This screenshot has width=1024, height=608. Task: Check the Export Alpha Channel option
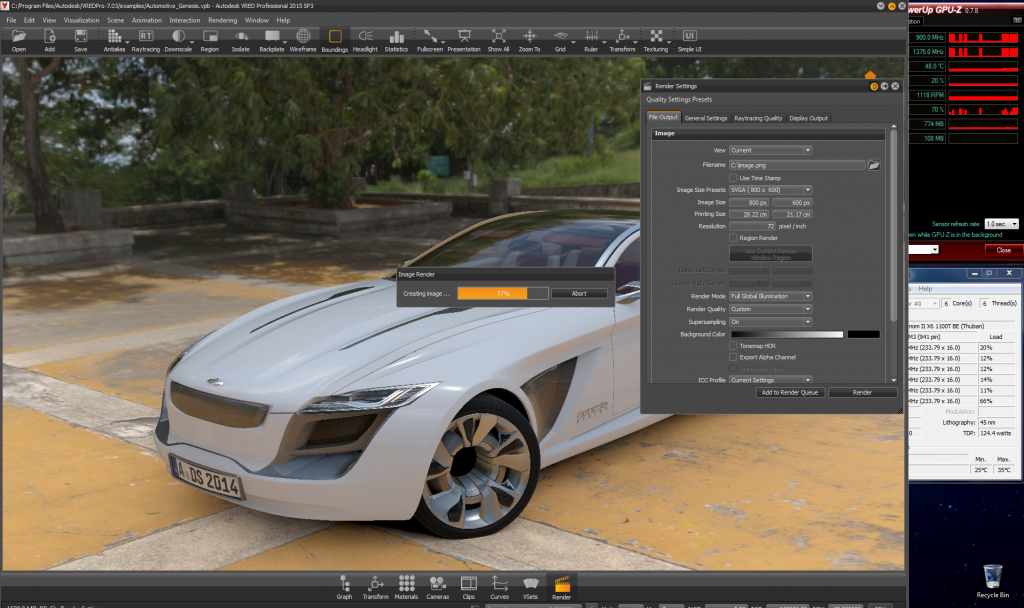tap(733, 357)
